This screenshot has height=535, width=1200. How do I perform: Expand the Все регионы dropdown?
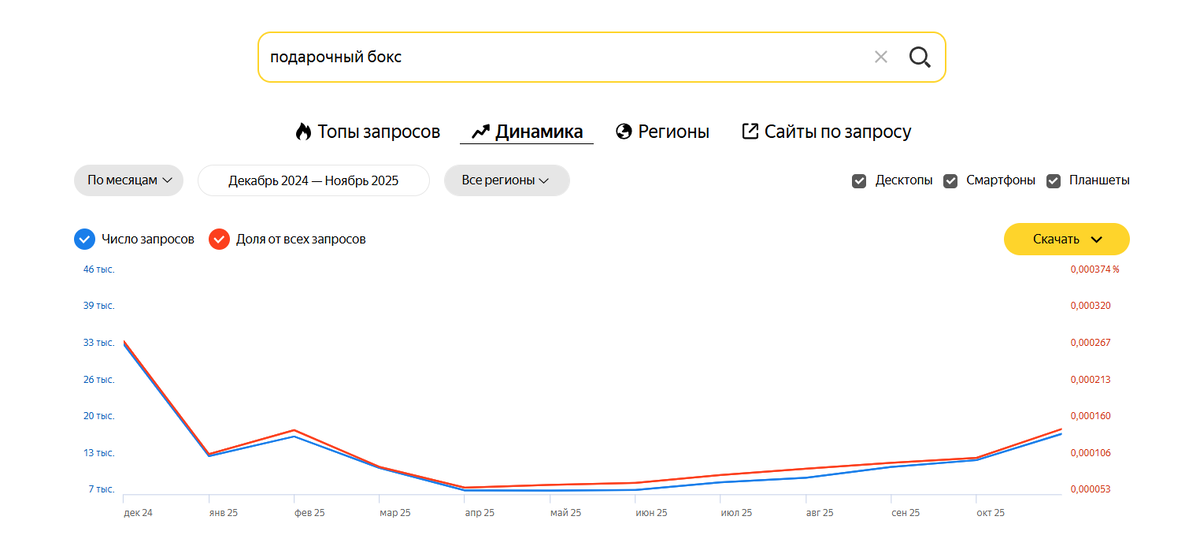coord(506,181)
